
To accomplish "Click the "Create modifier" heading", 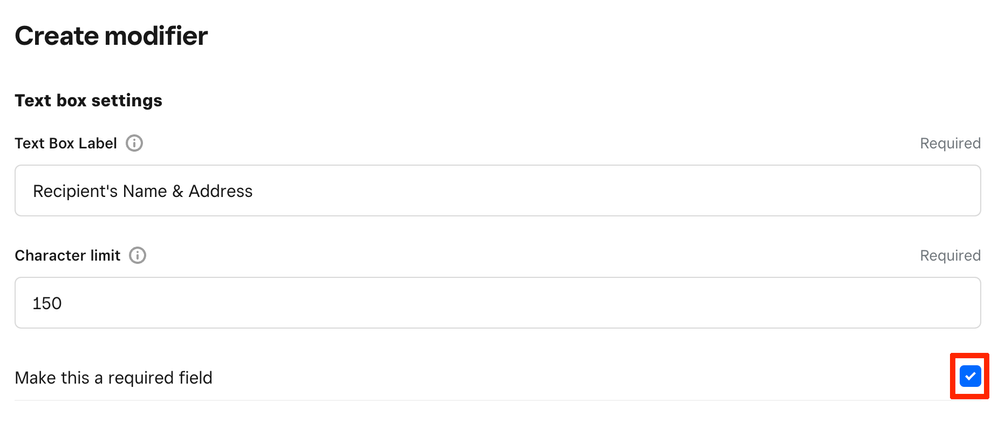I will (x=111, y=37).
